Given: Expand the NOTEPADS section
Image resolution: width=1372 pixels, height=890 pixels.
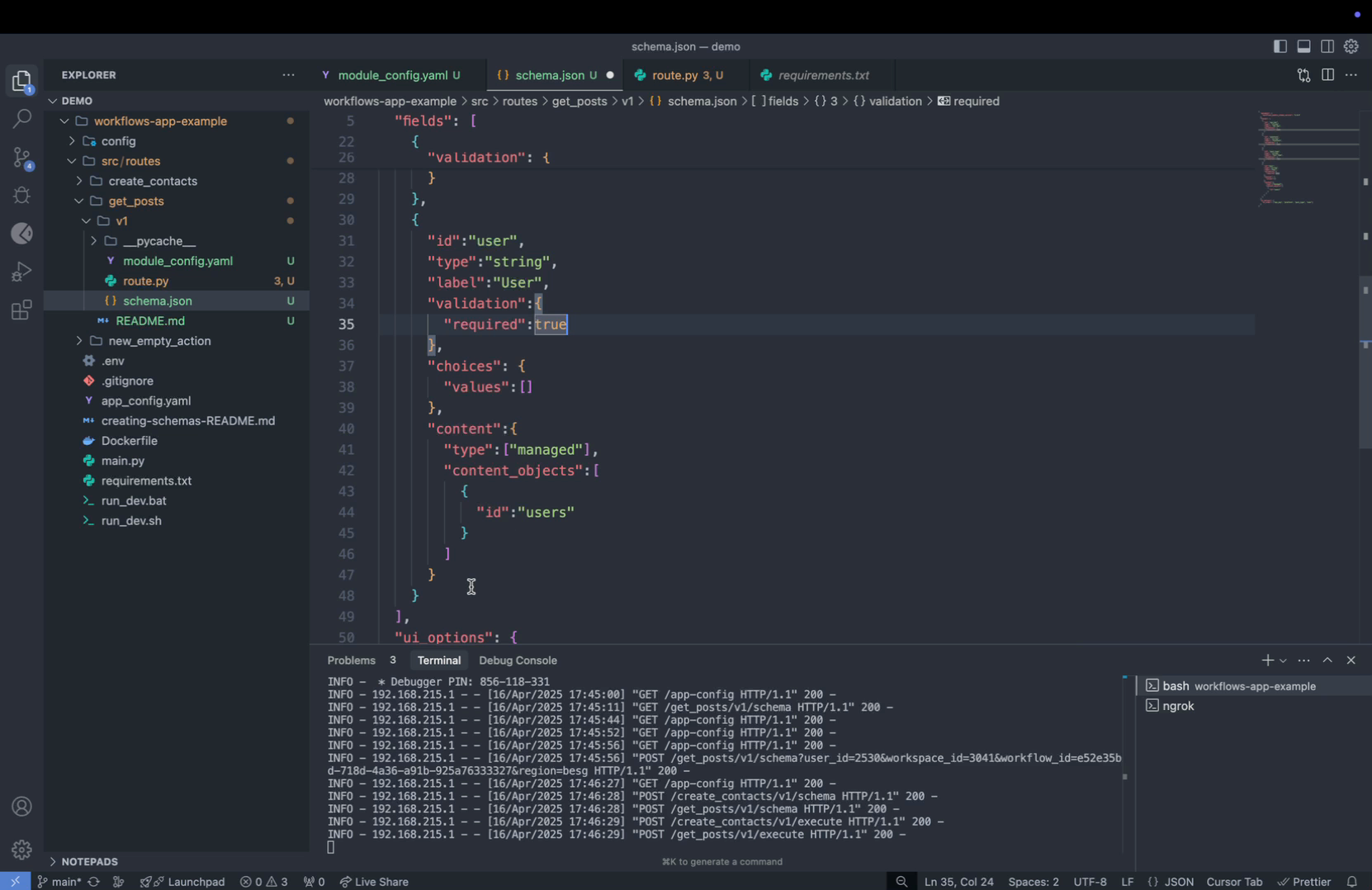Looking at the screenshot, I should [89, 861].
